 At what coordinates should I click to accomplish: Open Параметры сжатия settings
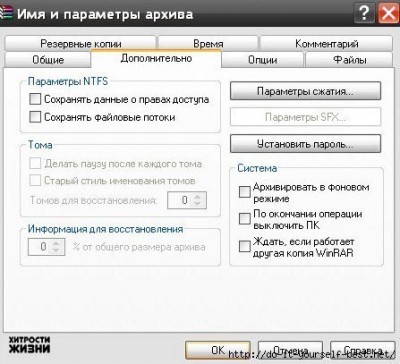pos(305,91)
